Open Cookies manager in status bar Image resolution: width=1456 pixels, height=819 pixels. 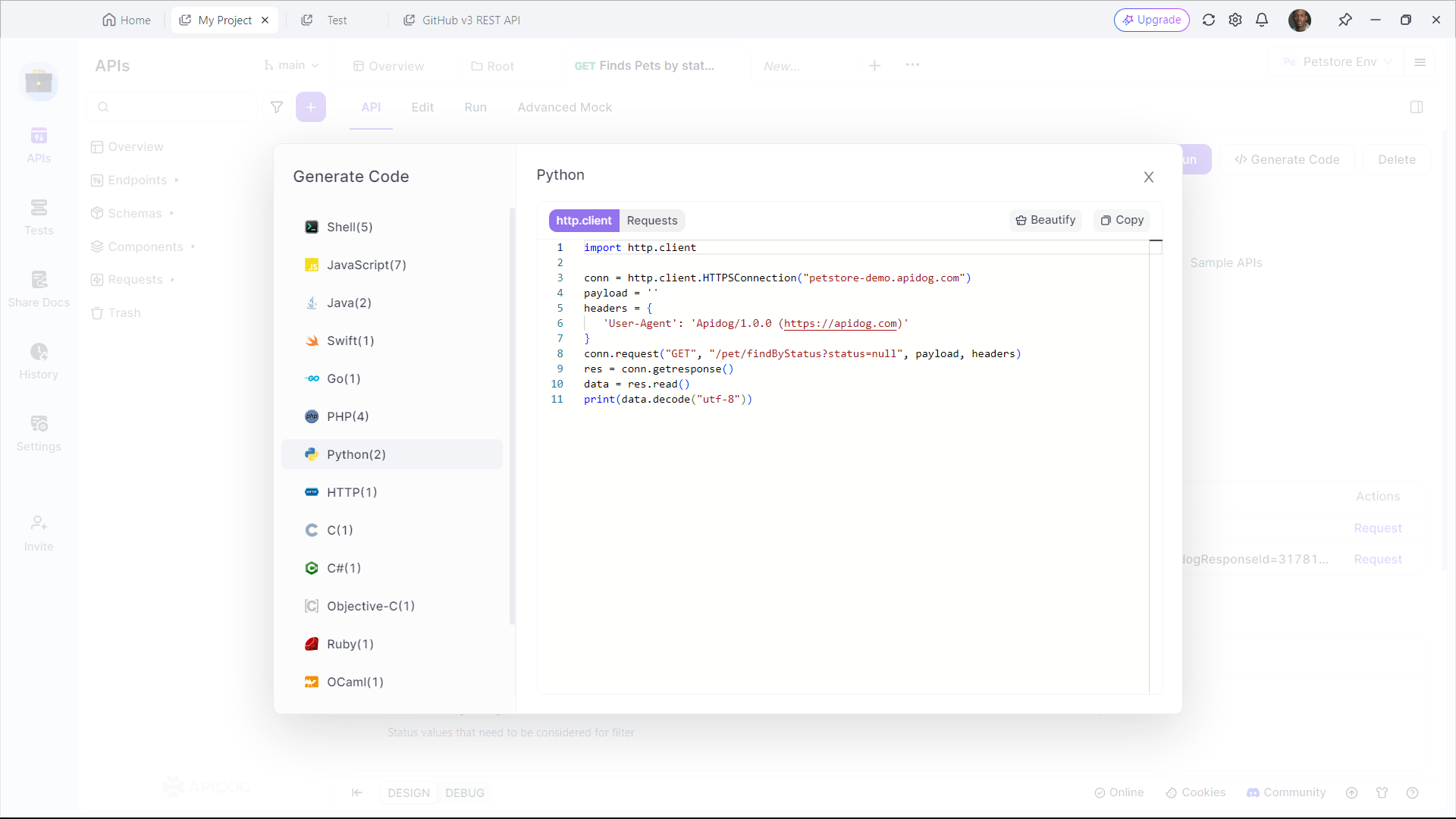tap(1195, 792)
